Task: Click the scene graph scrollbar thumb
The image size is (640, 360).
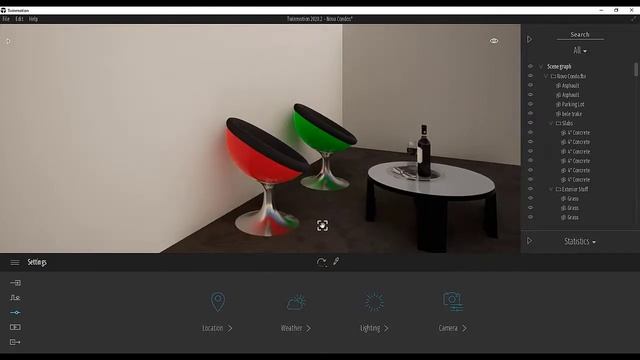Action: tap(636, 69)
